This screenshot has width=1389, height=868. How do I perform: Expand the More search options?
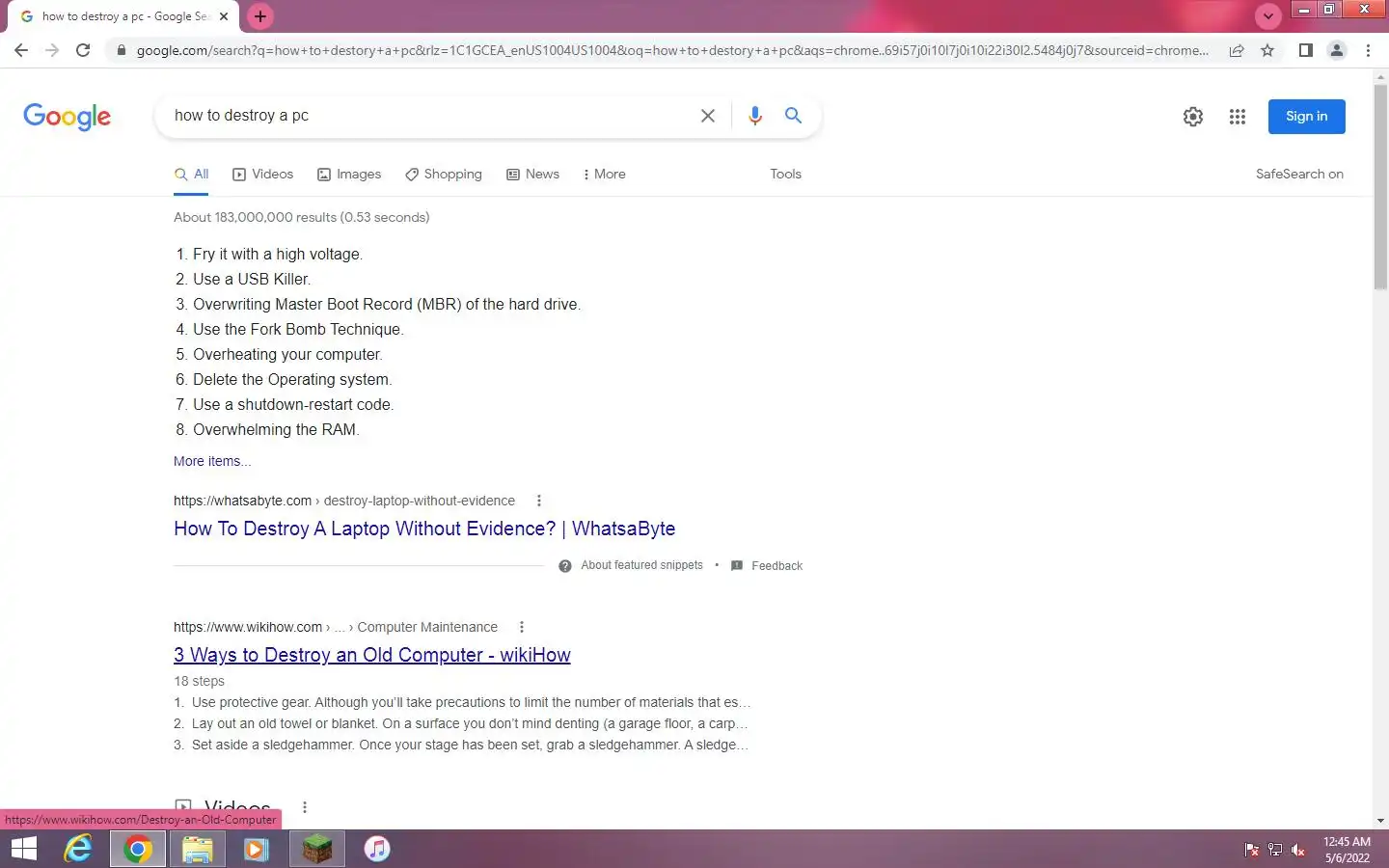click(604, 175)
